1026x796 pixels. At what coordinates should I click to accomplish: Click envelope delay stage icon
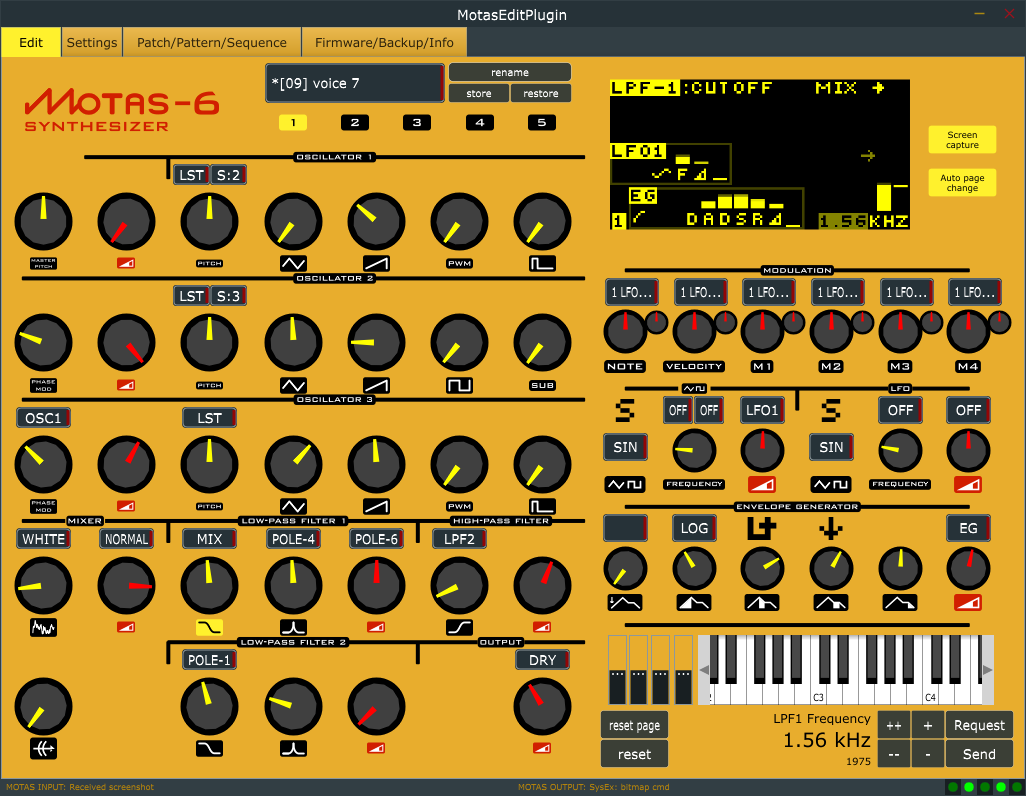point(625,603)
